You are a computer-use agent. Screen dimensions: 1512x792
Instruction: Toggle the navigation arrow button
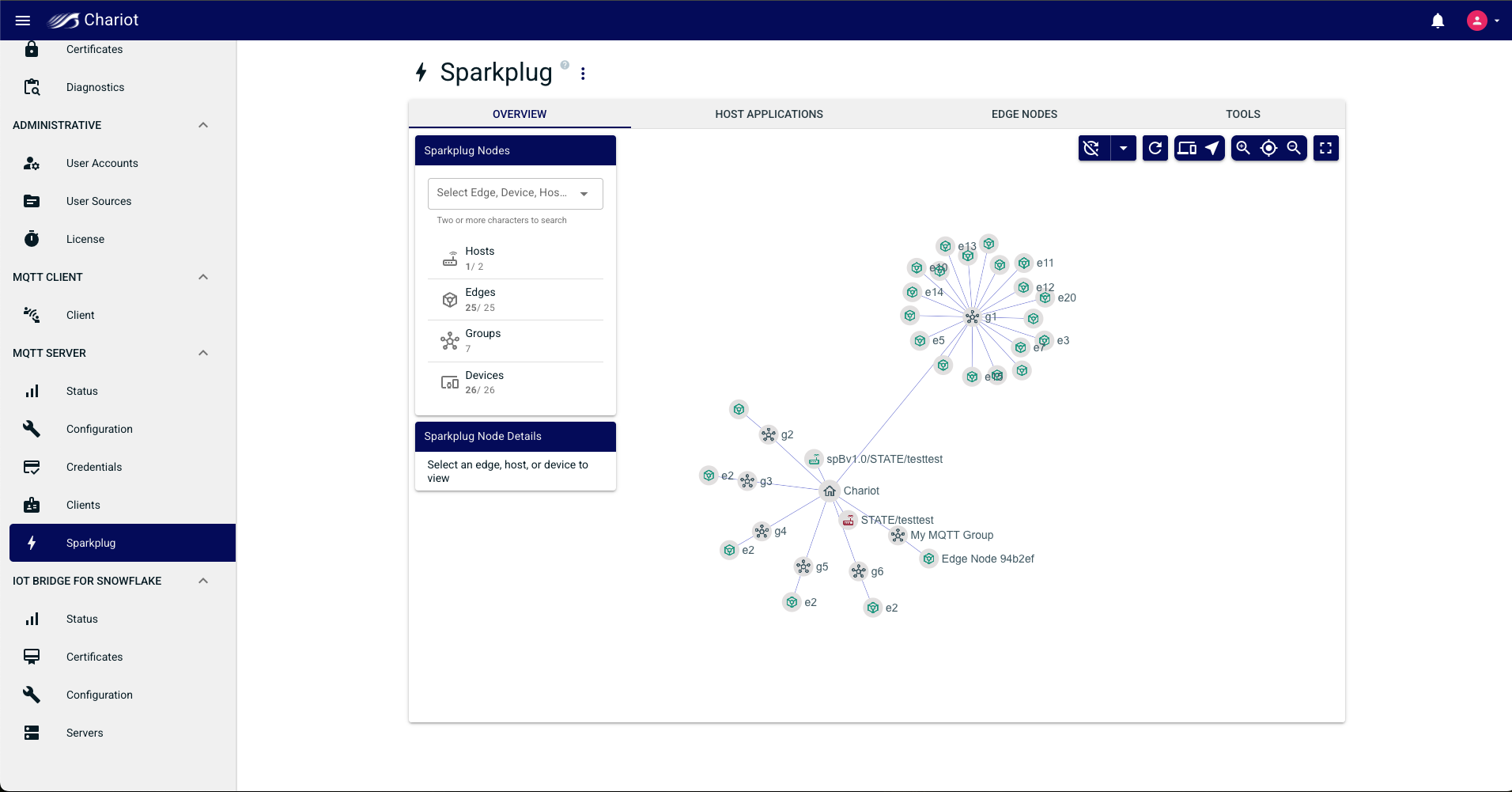pyautogui.click(x=1212, y=148)
